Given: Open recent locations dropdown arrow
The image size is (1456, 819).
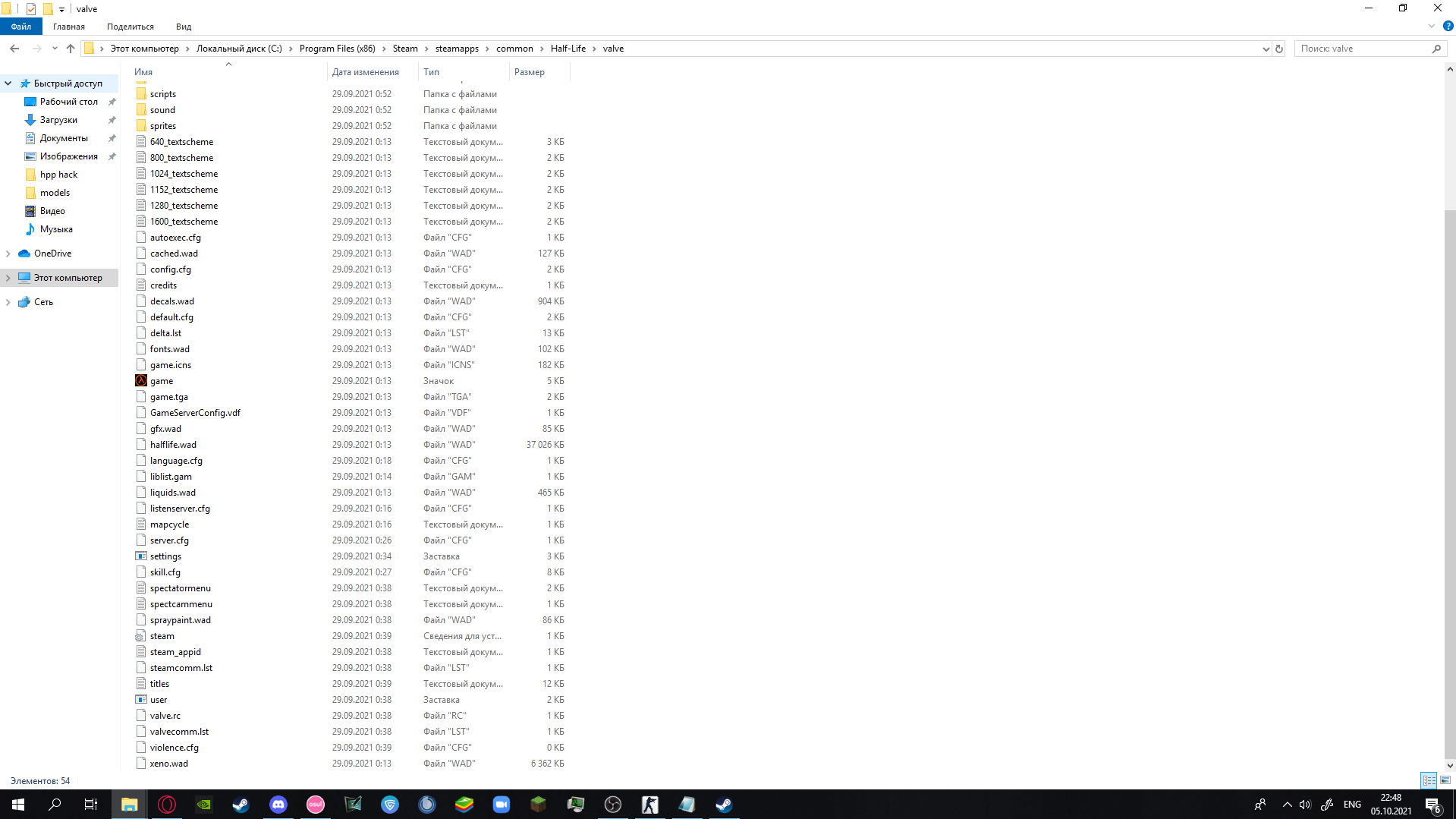Looking at the screenshot, I should click(55, 49).
